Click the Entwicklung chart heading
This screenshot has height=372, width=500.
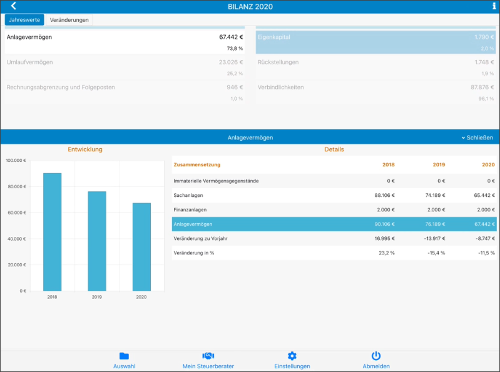pos(85,149)
